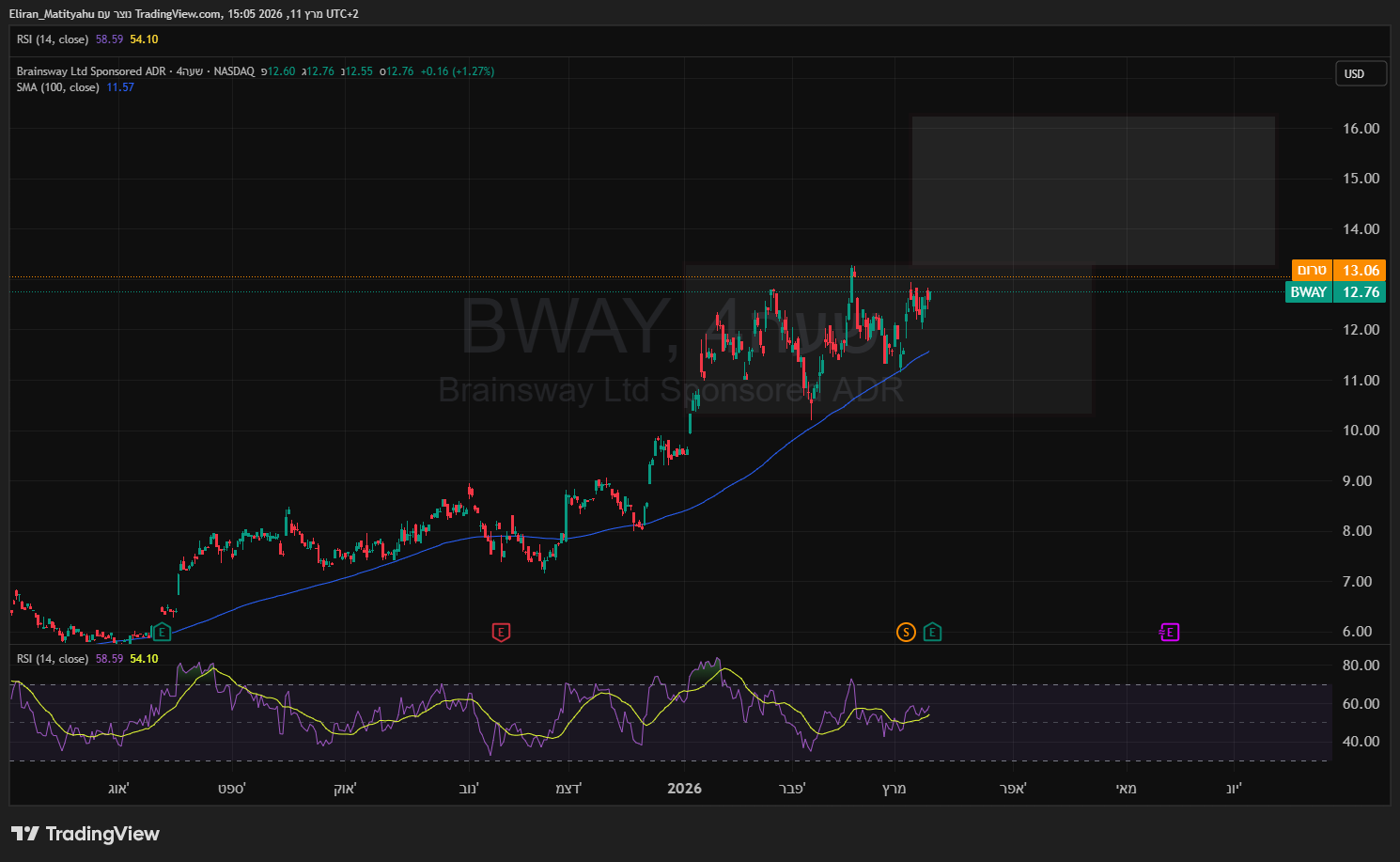Click the מאי month label on the time axis
This screenshot has width=1400, height=862.
(x=1126, y=789)
